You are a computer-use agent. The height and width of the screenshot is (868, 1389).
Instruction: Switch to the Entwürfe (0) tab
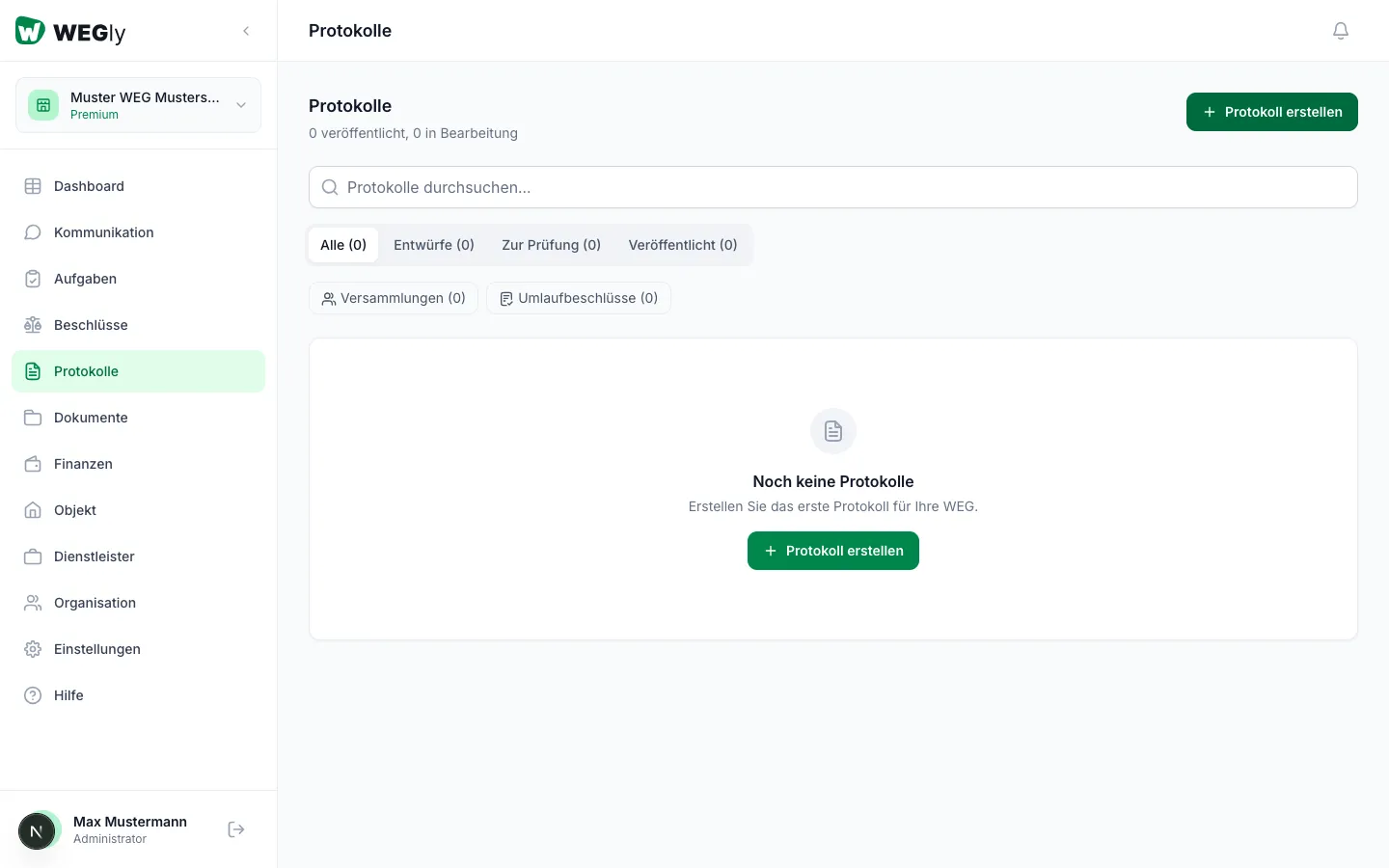(x=433, y=245)
